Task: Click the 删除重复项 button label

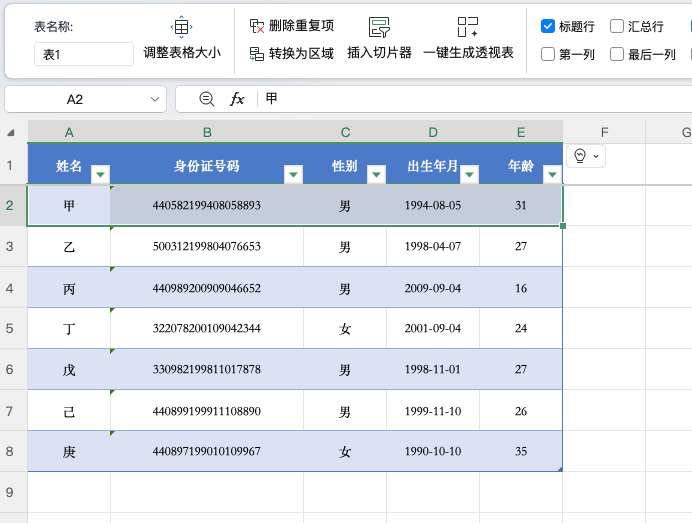Action: (301, 26)
